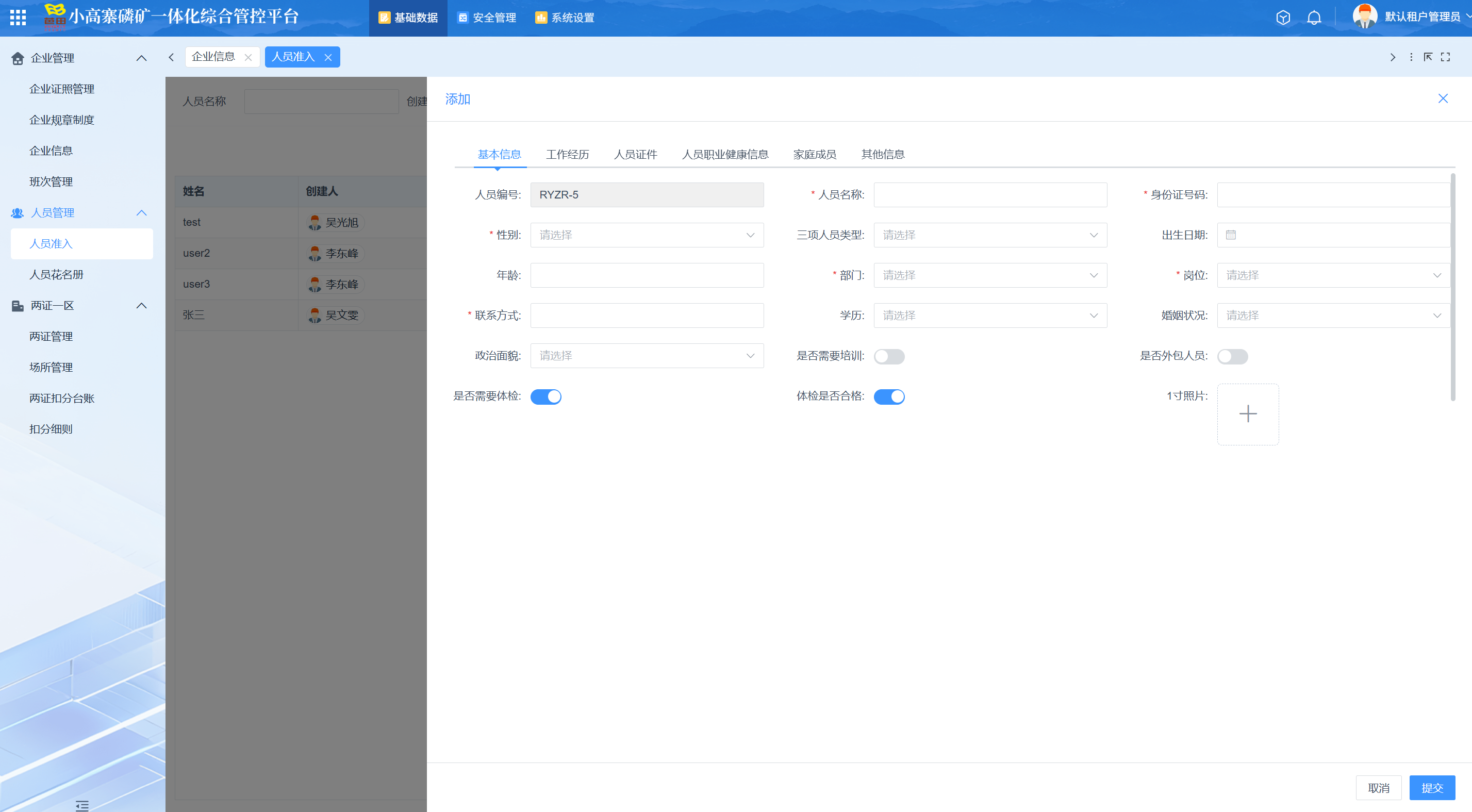Close the 添加 drawer panel
Viewport: 1472px width, 812px height.
(x=1443, y=99)
